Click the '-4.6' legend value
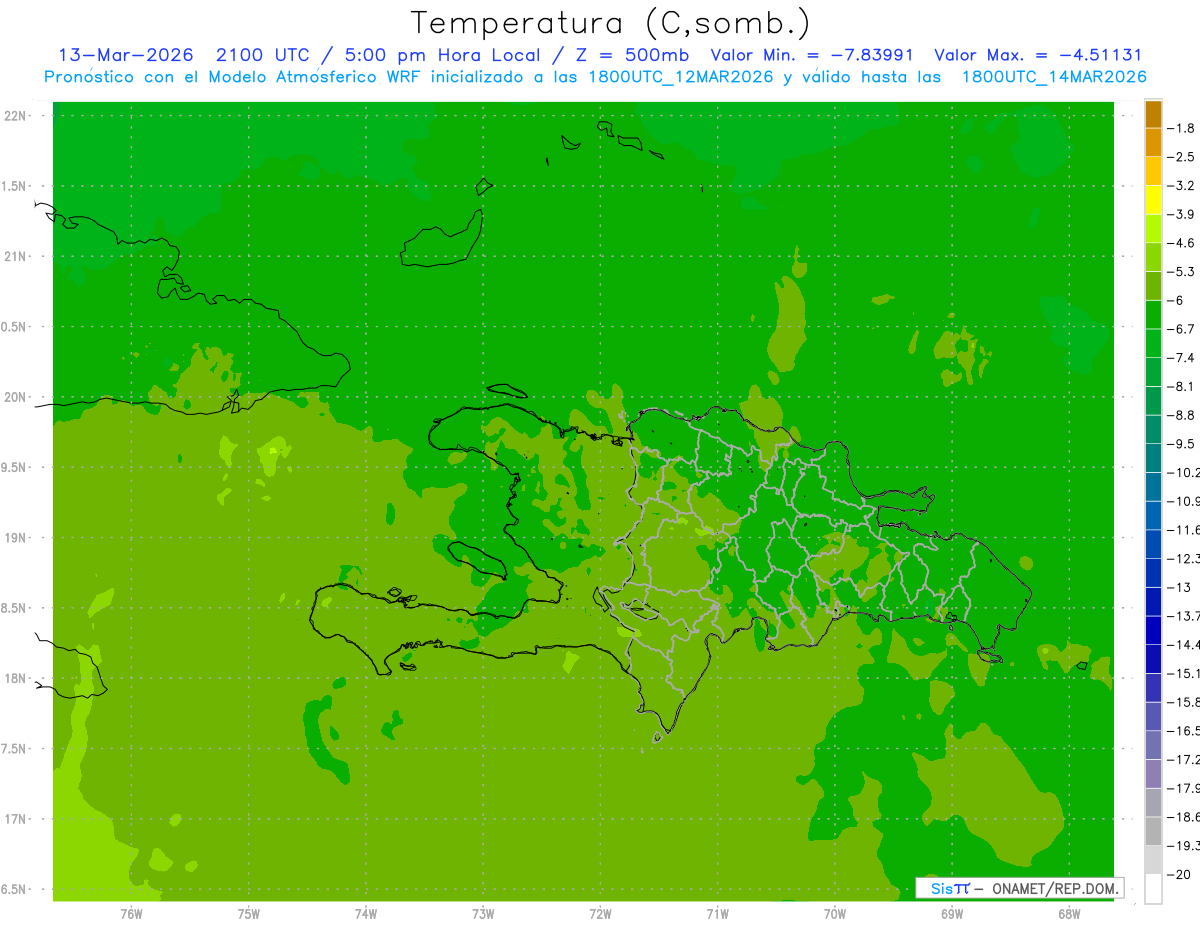This screenshot has height=927, width=1200. coord(1181,243)
